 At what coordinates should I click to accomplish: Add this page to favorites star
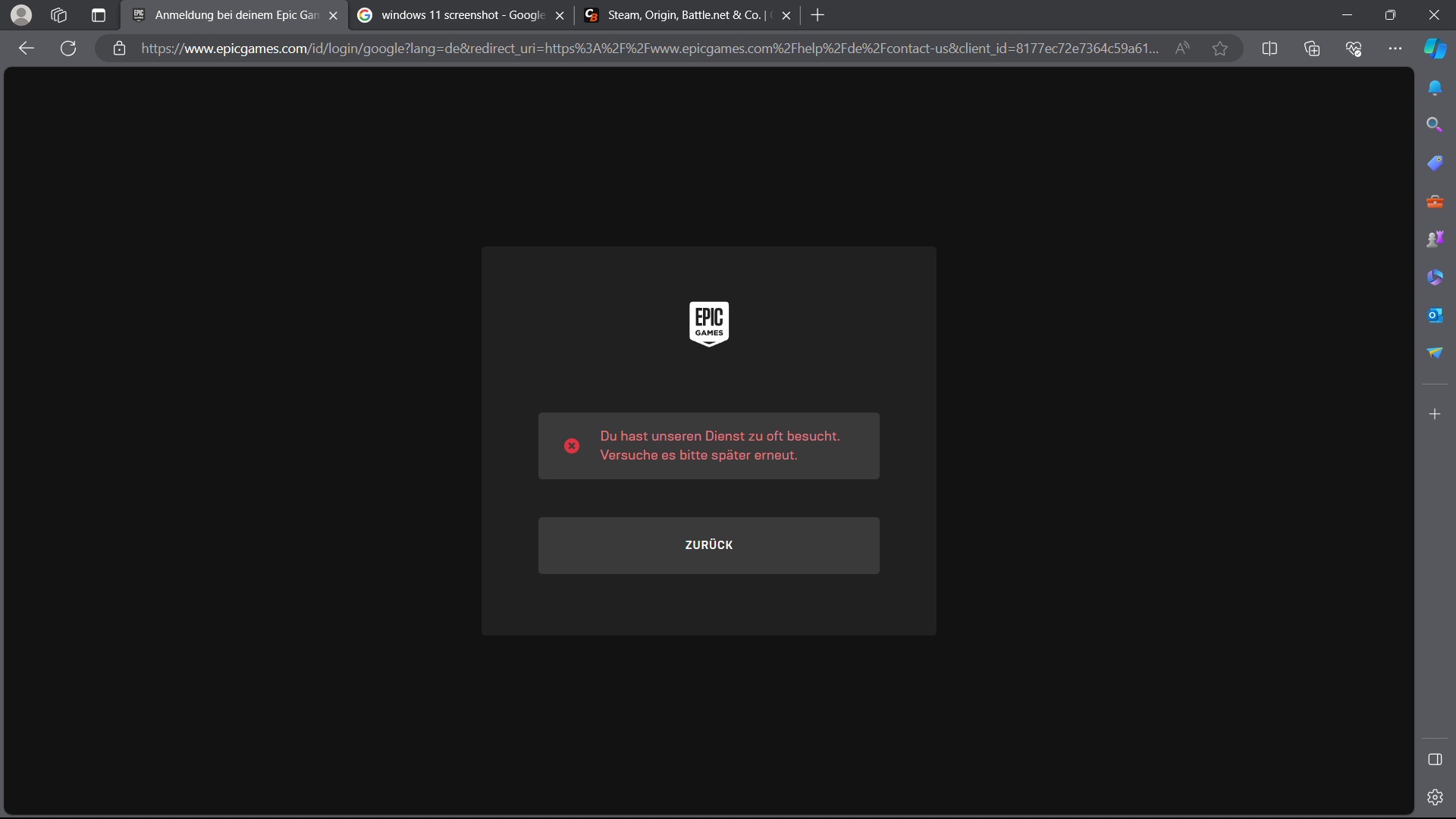1219,49
